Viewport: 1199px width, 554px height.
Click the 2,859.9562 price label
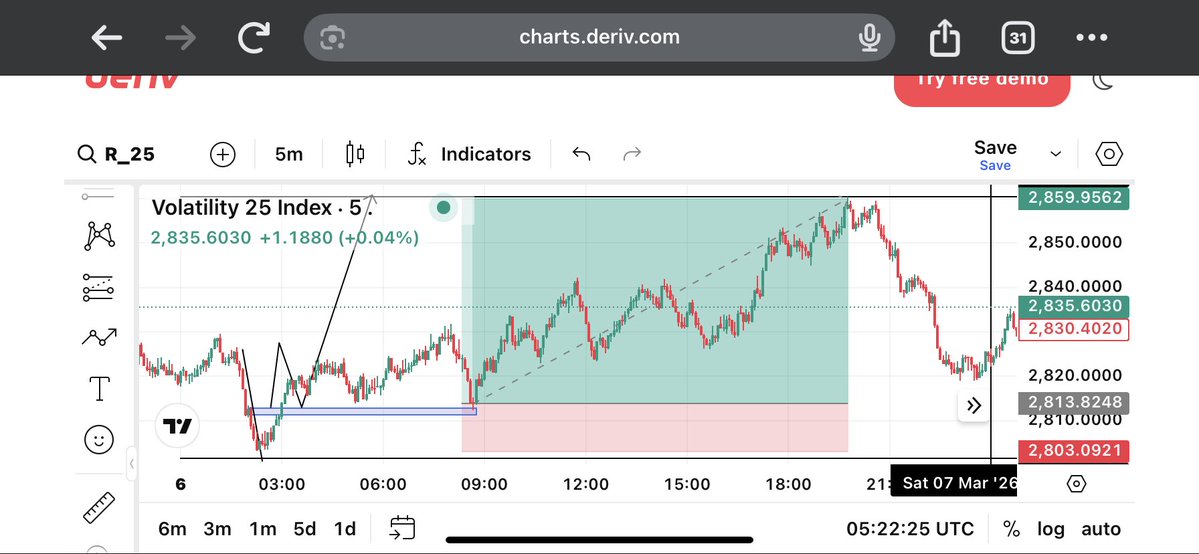(x=1074, y=198)
